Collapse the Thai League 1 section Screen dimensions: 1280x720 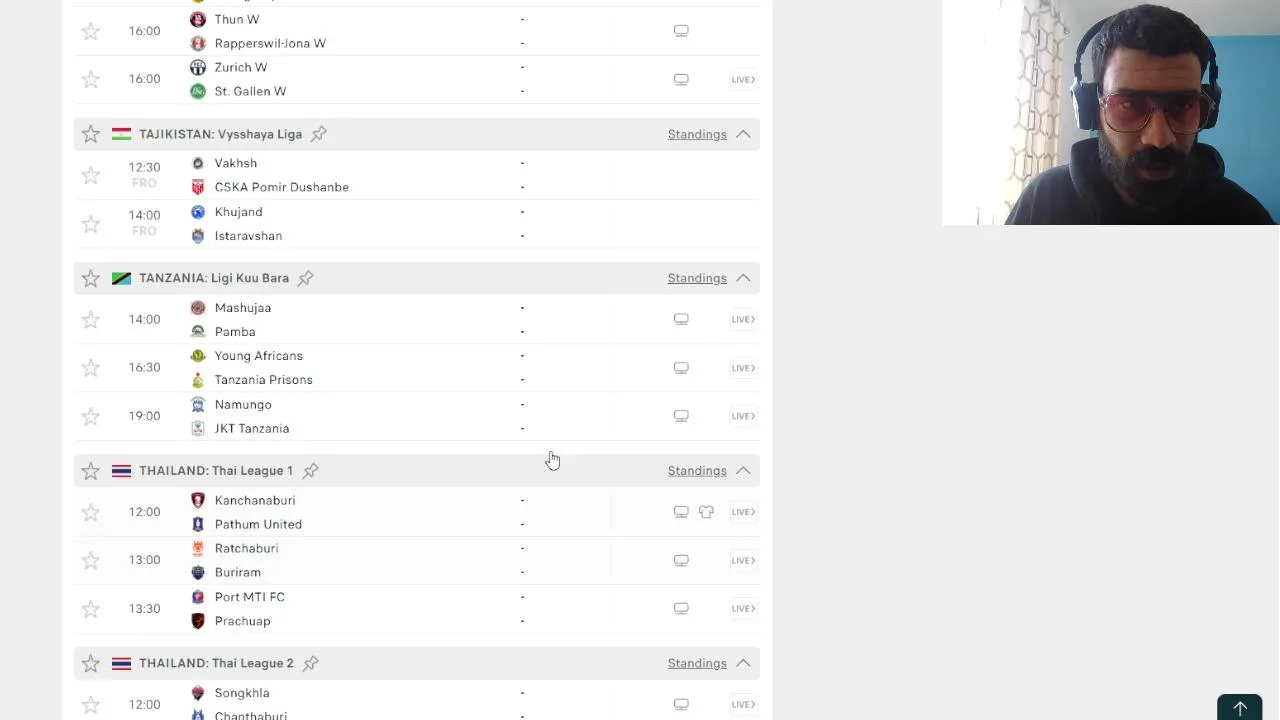[x=743, y=471]
